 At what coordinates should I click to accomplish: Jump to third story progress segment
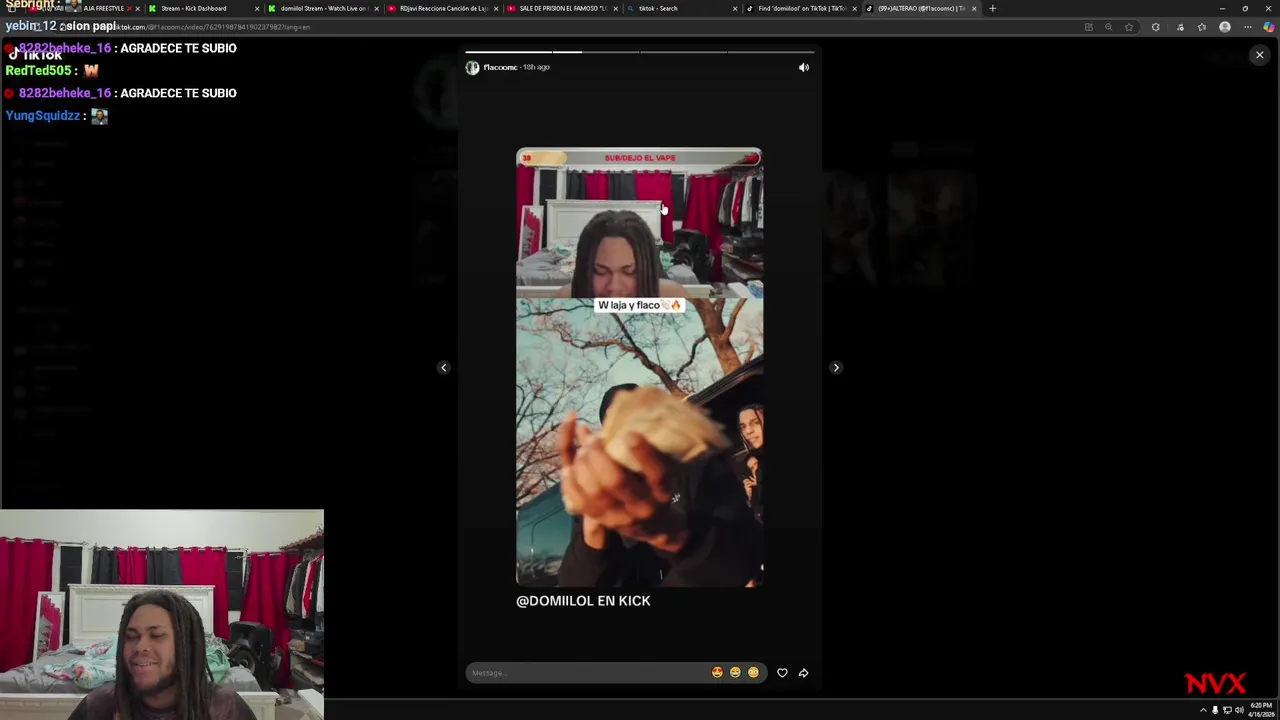click(x=682, y=51)
